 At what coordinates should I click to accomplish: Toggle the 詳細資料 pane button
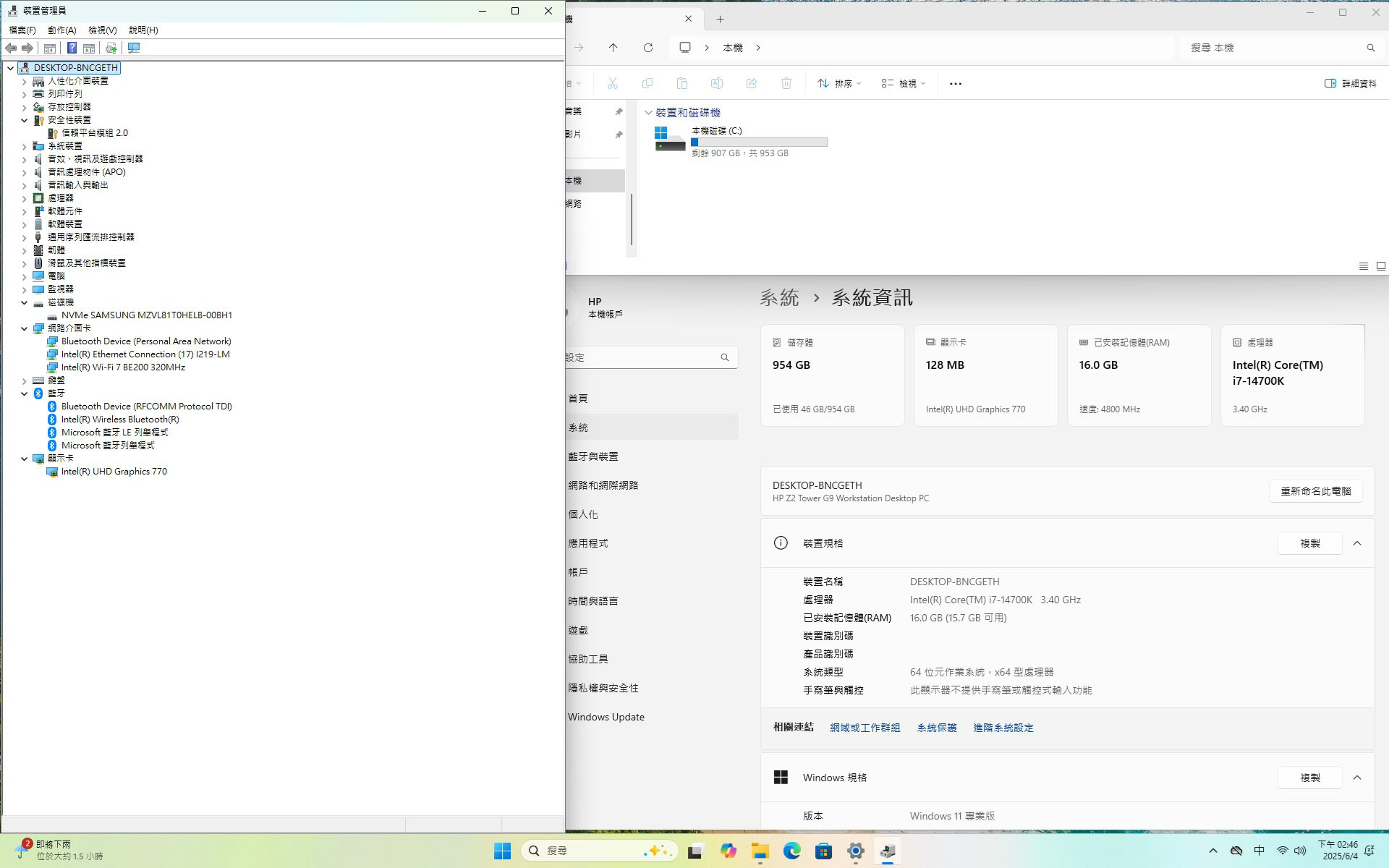1350,83
